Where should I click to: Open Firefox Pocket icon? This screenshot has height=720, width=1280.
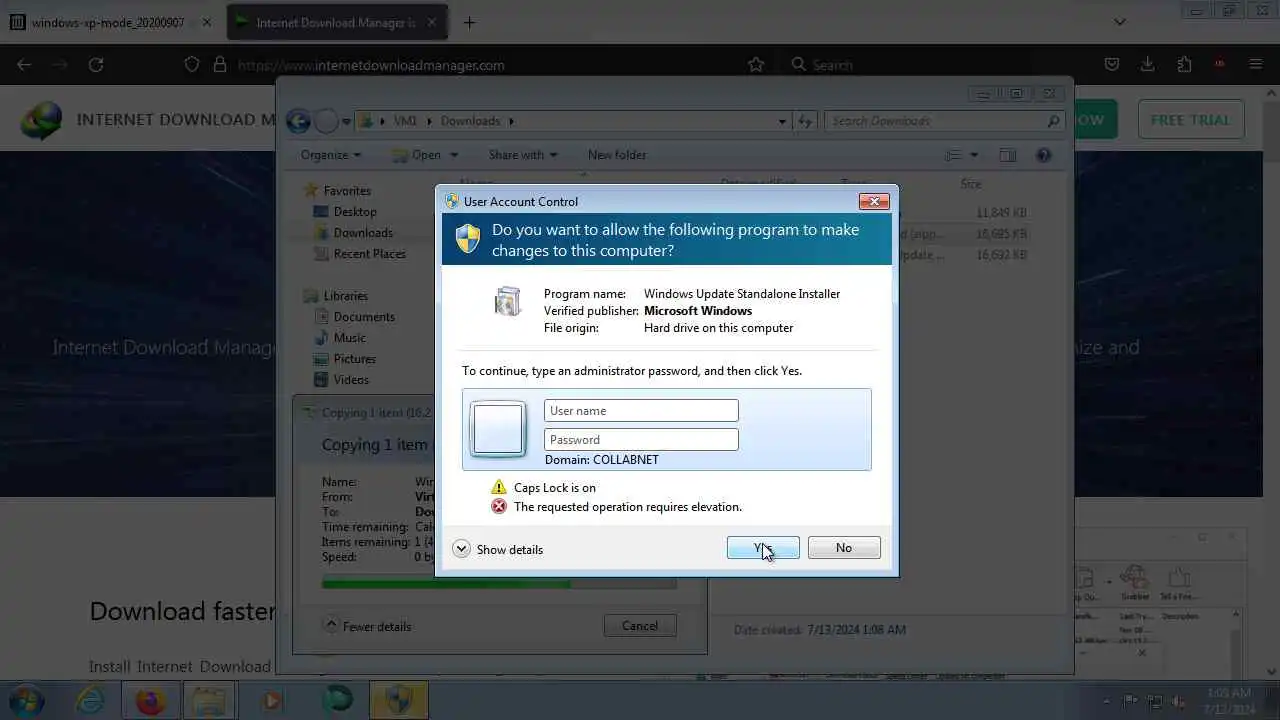point(1111,64)
